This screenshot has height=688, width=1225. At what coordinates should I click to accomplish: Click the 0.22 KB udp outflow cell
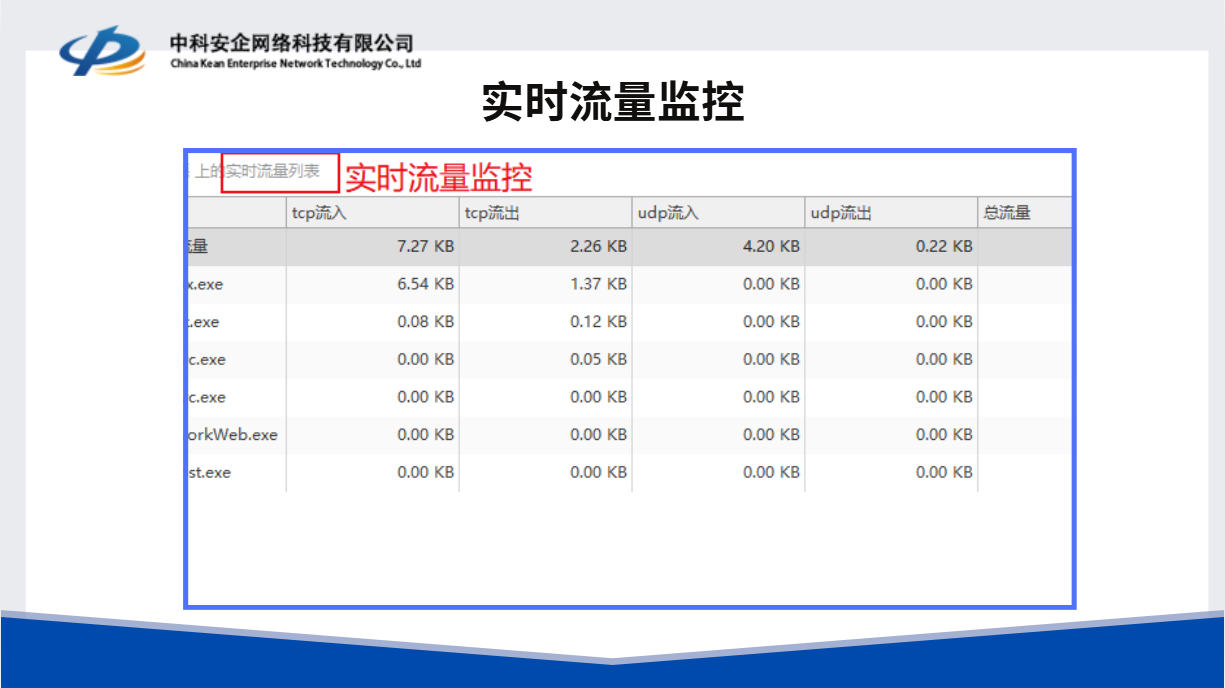(944, 246)
